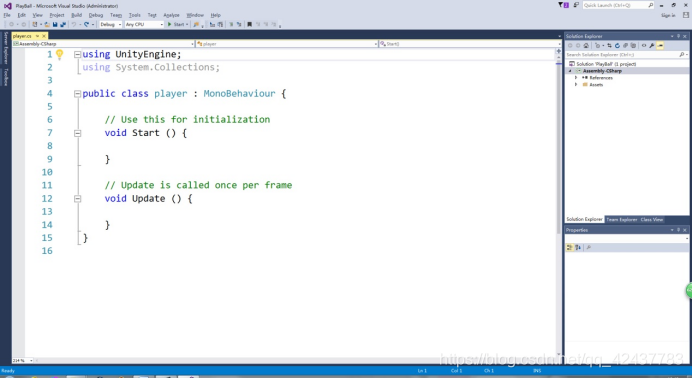
Task: Click the Search Solution Explorer field
Action: point(627,55)
